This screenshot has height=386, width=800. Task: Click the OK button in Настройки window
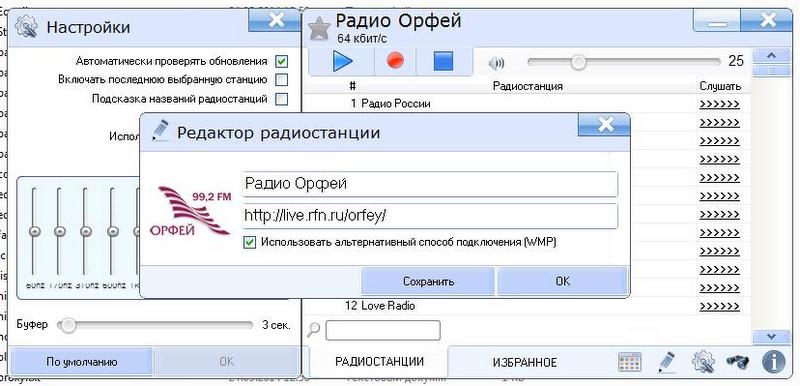coord(227,362)
